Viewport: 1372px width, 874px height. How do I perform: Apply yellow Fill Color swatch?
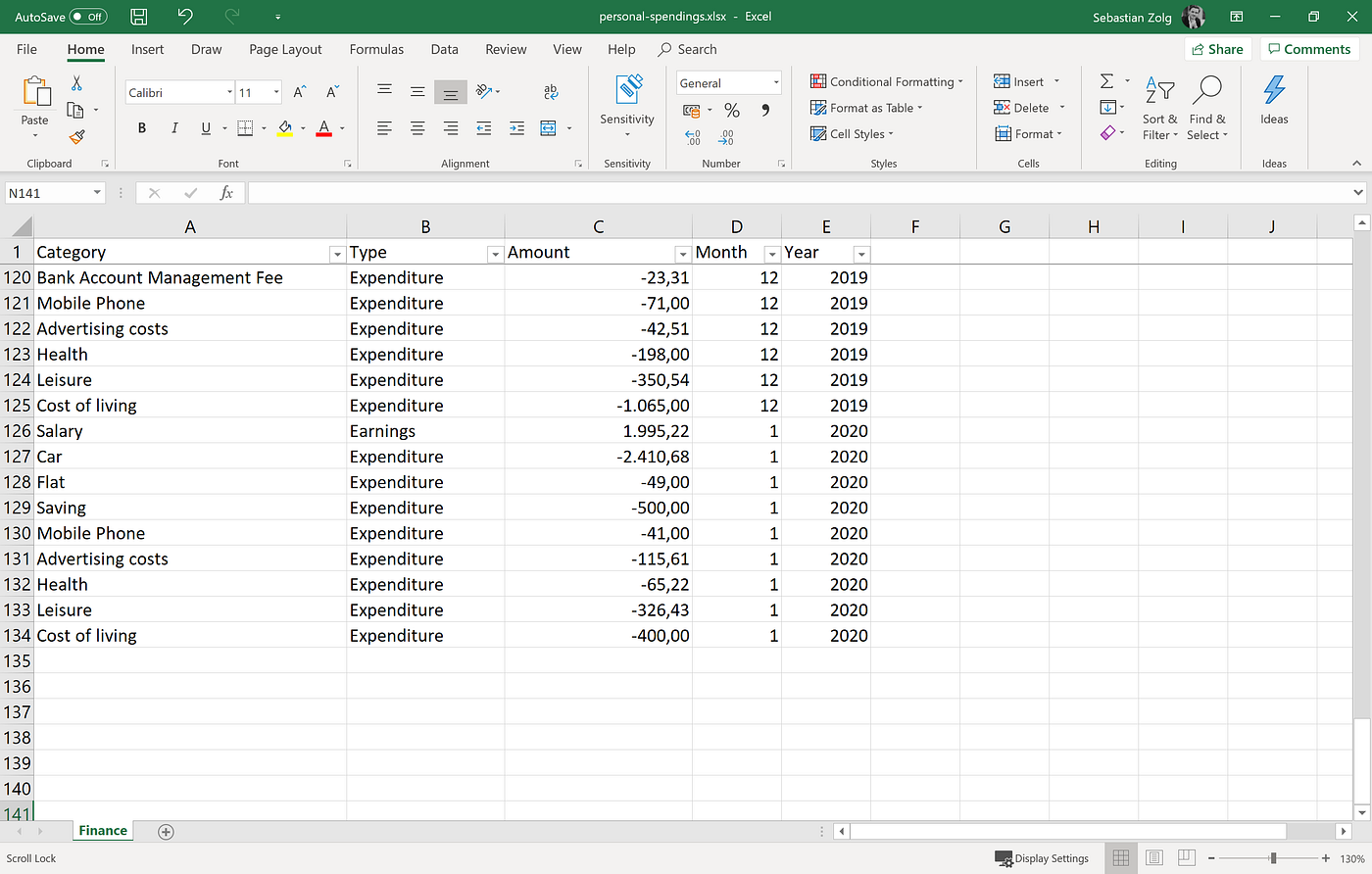pos(285,128)
